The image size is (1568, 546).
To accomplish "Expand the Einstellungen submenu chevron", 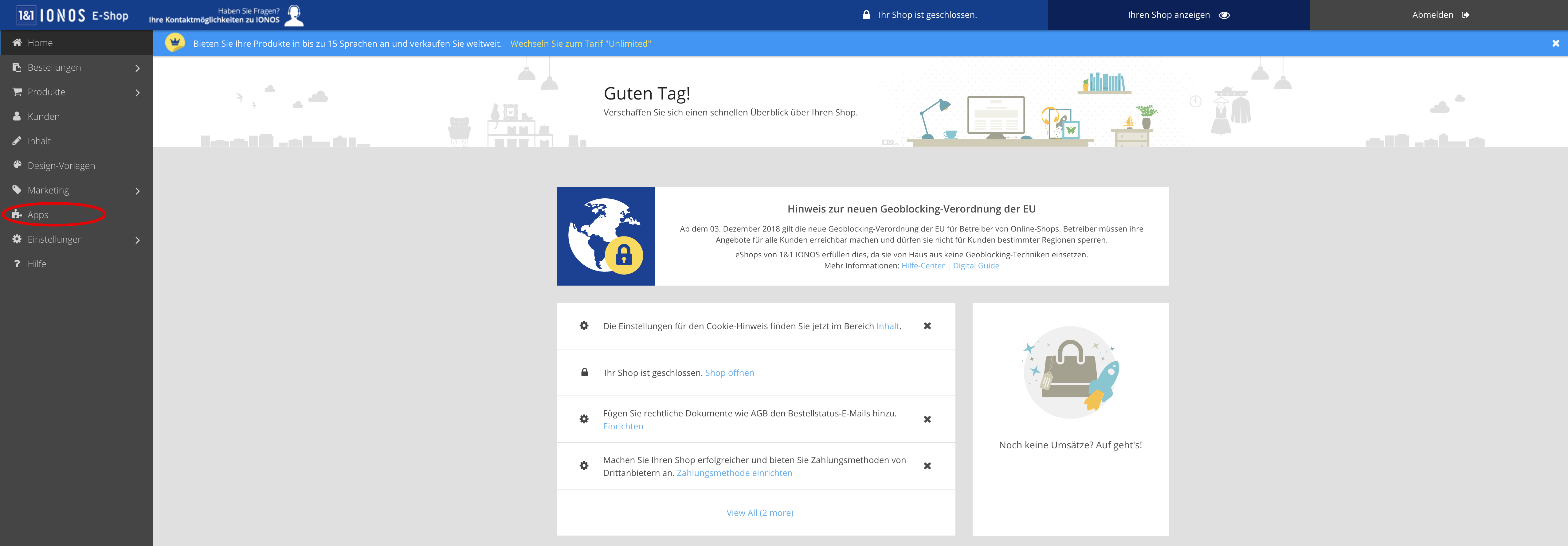I will [138, 240].
